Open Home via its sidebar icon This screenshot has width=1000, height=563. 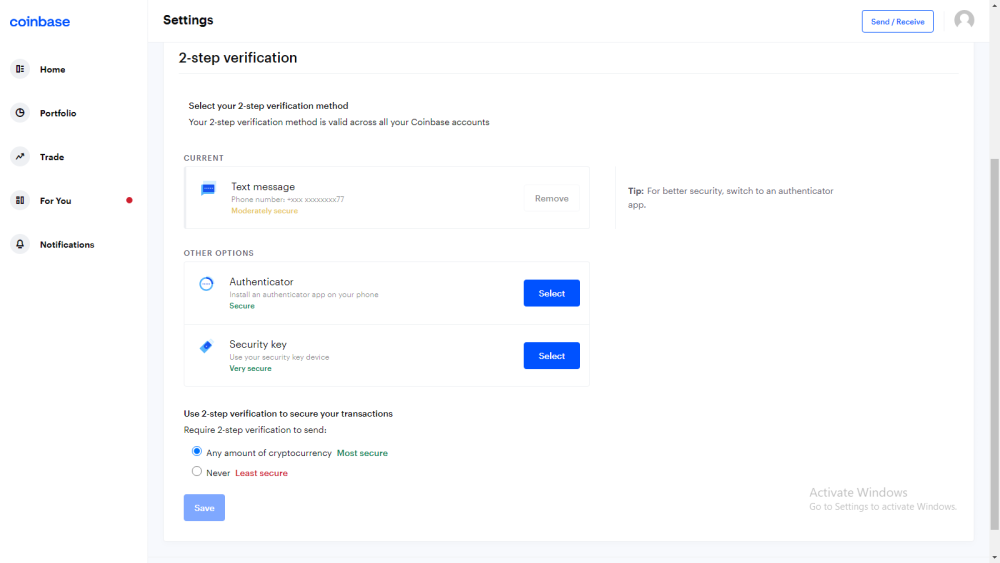point(20,69)
